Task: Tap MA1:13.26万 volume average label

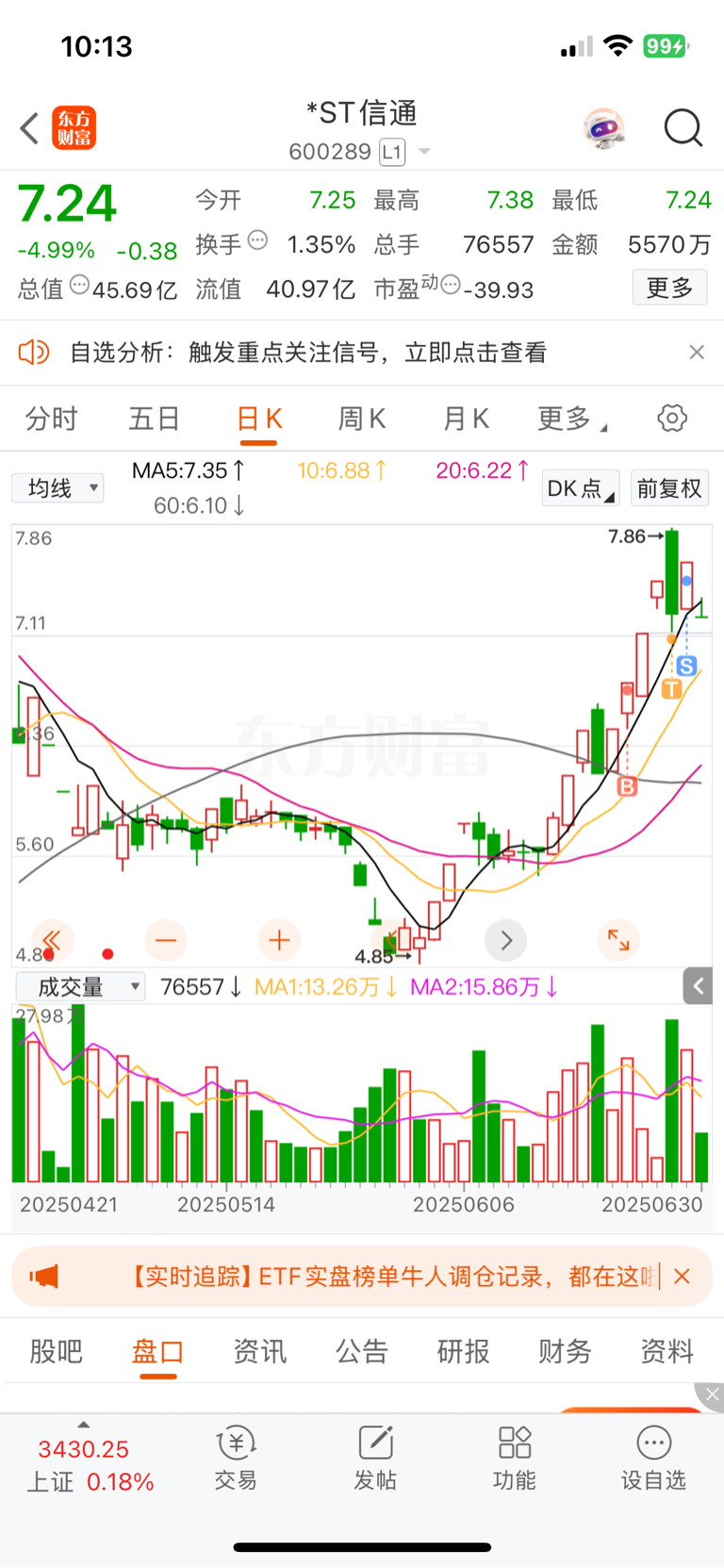Action: pyautogui.click(x=326, y=987)
